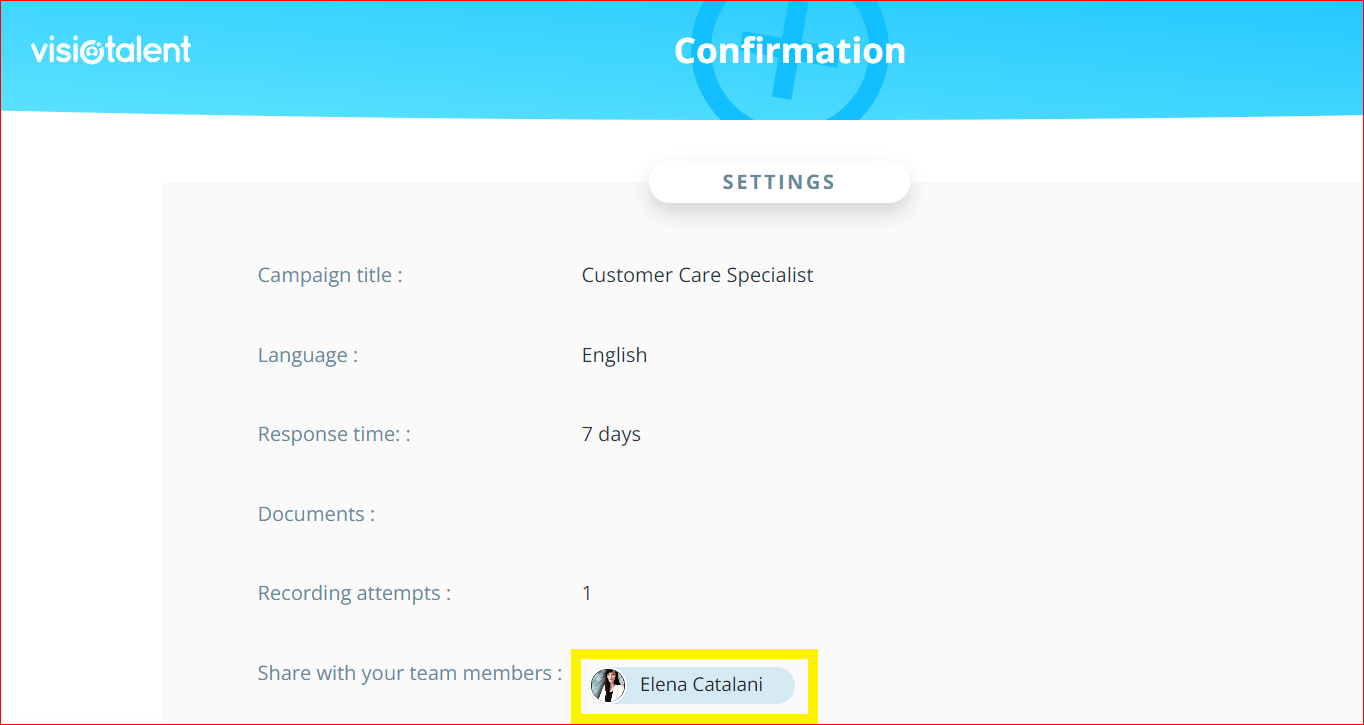Click the 7 days response value
Viewport: 1364px width, 725px height.
[611, 434]
